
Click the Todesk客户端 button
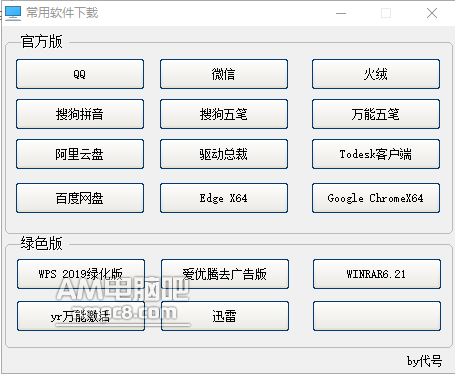click(376, 154)
